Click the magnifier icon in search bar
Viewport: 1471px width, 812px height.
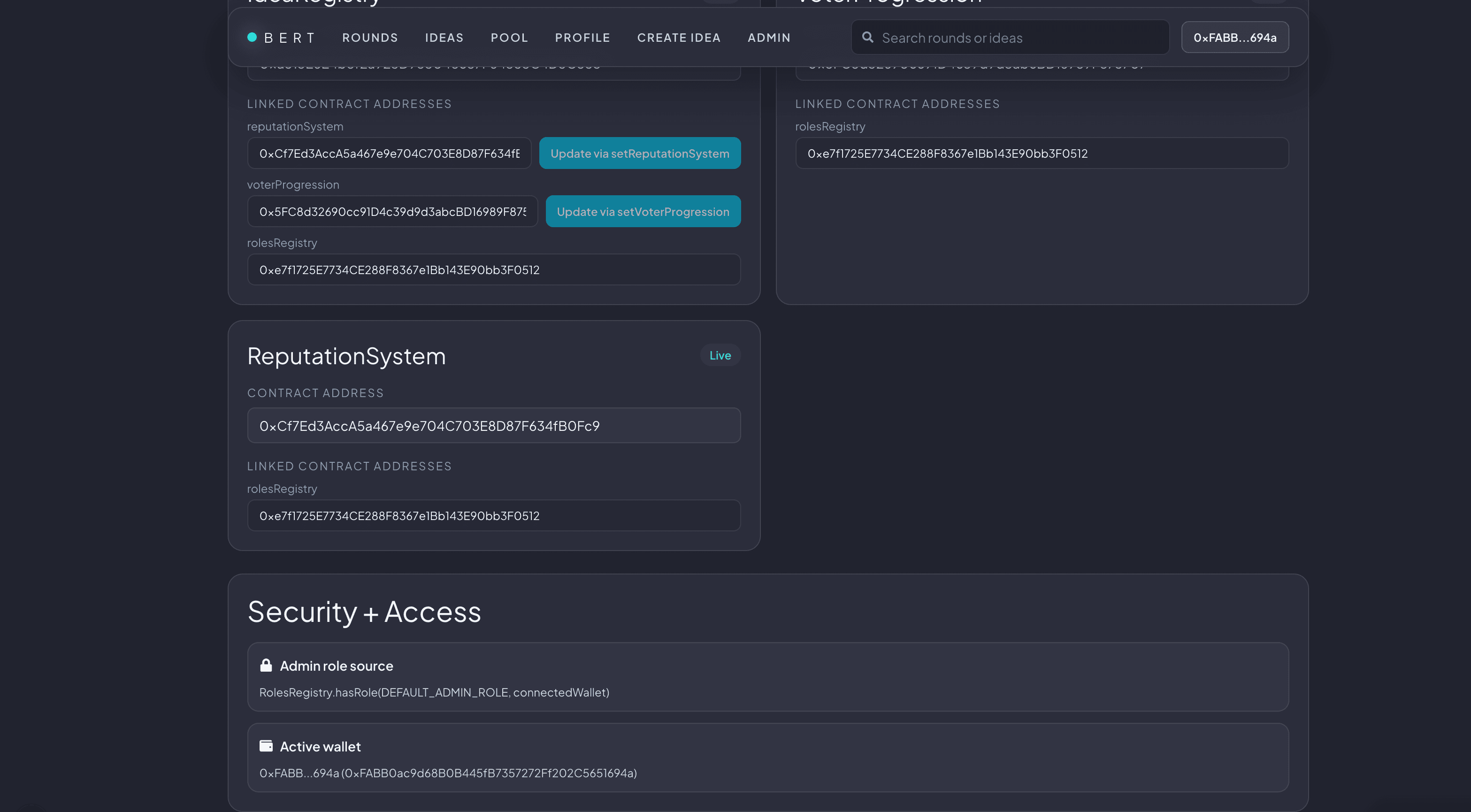868,37
